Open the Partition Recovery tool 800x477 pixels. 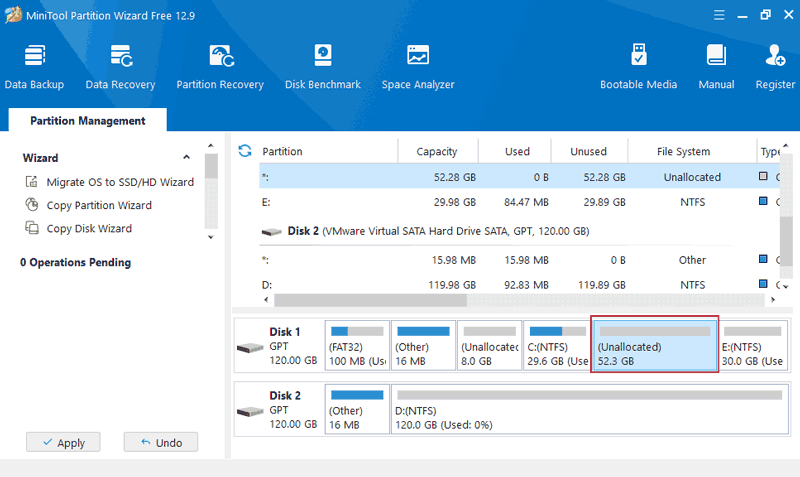[220, 66]
